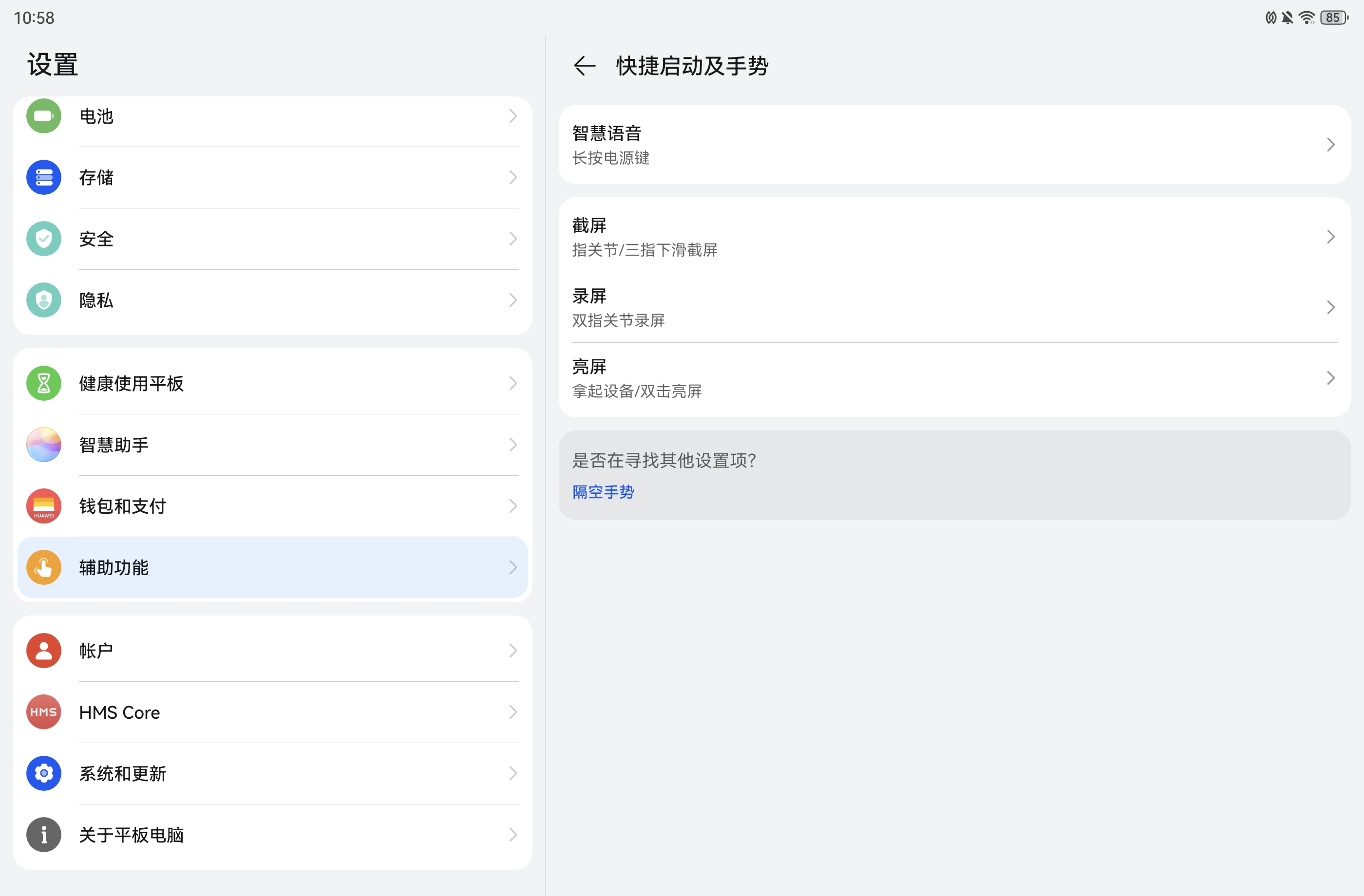The height and width of the screenshot is (896, 1364).
Task: Tap the colorful 智慧助手 icon
Action: (43, 445)
